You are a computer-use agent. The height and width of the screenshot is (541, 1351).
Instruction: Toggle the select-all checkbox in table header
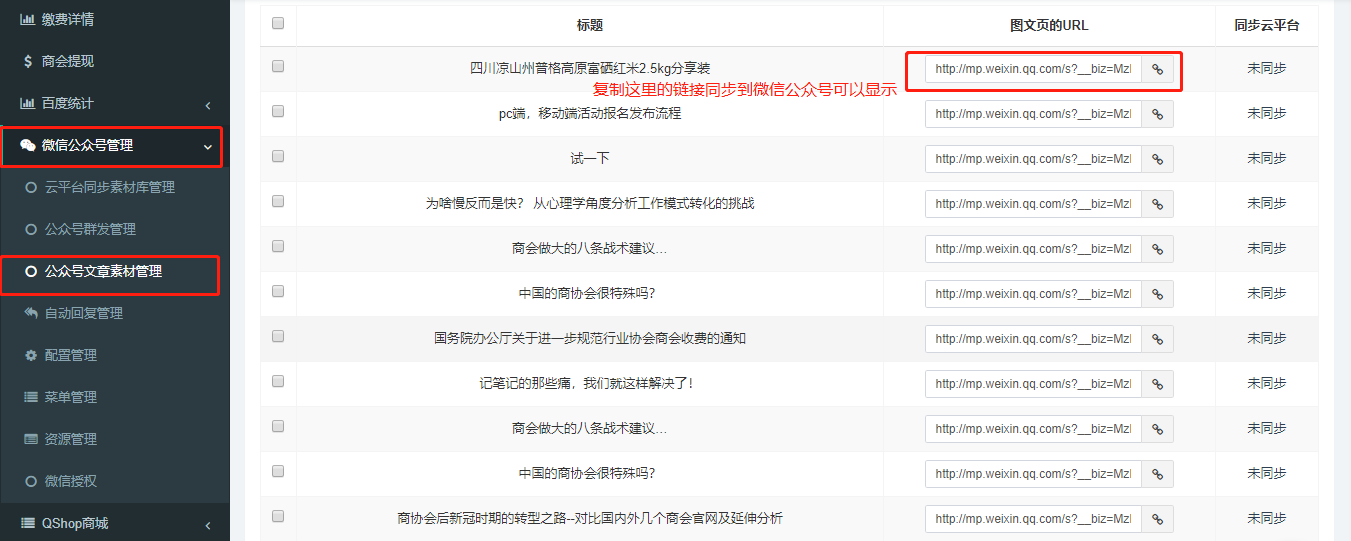(x=278, y=24)
